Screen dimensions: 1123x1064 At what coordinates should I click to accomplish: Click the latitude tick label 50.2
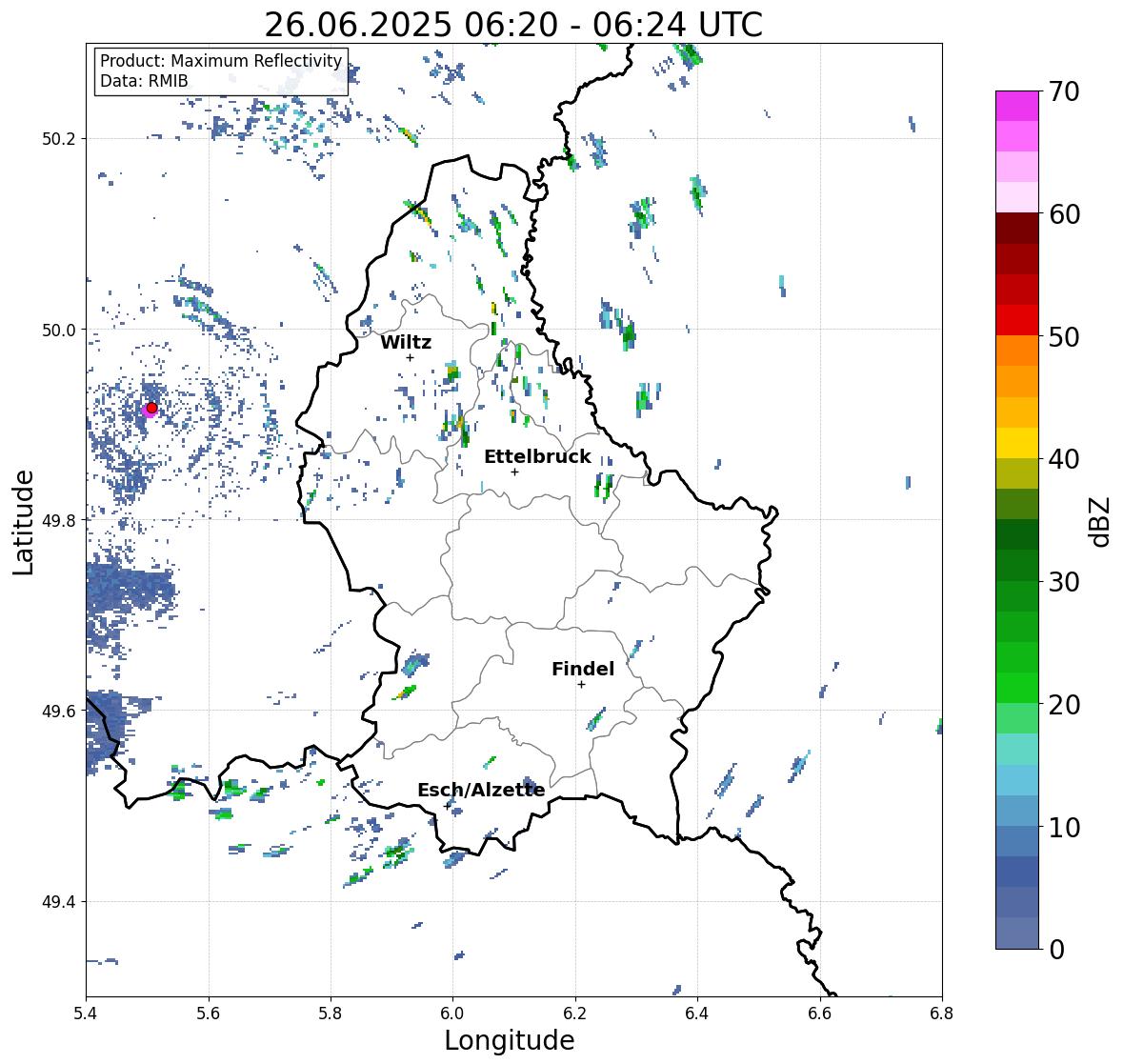pos(59,139)
